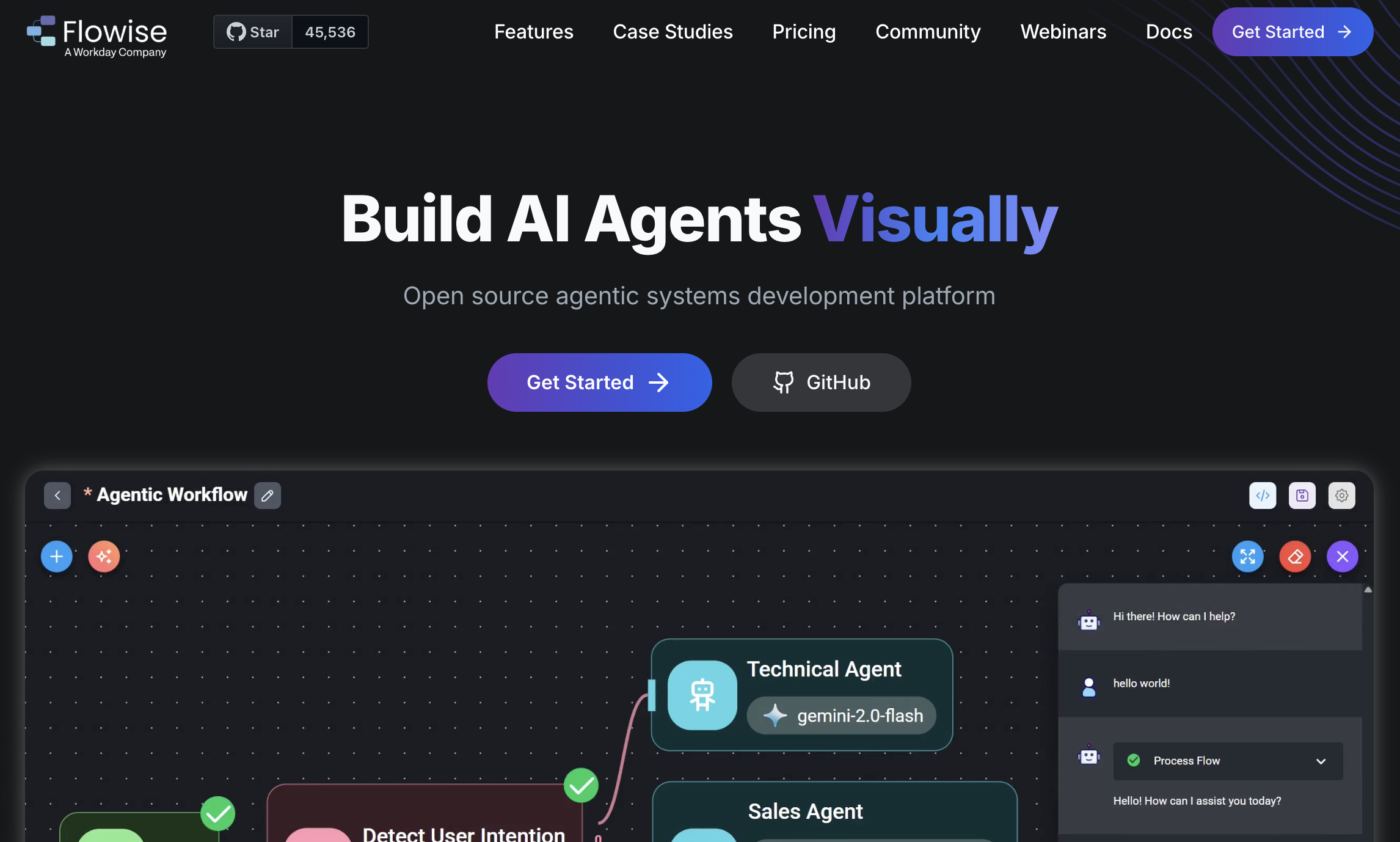Image resolution: width=1400 pixels, height=842 pixels.
Task: Close the chat panel purple X
Action: point(1342,557)
